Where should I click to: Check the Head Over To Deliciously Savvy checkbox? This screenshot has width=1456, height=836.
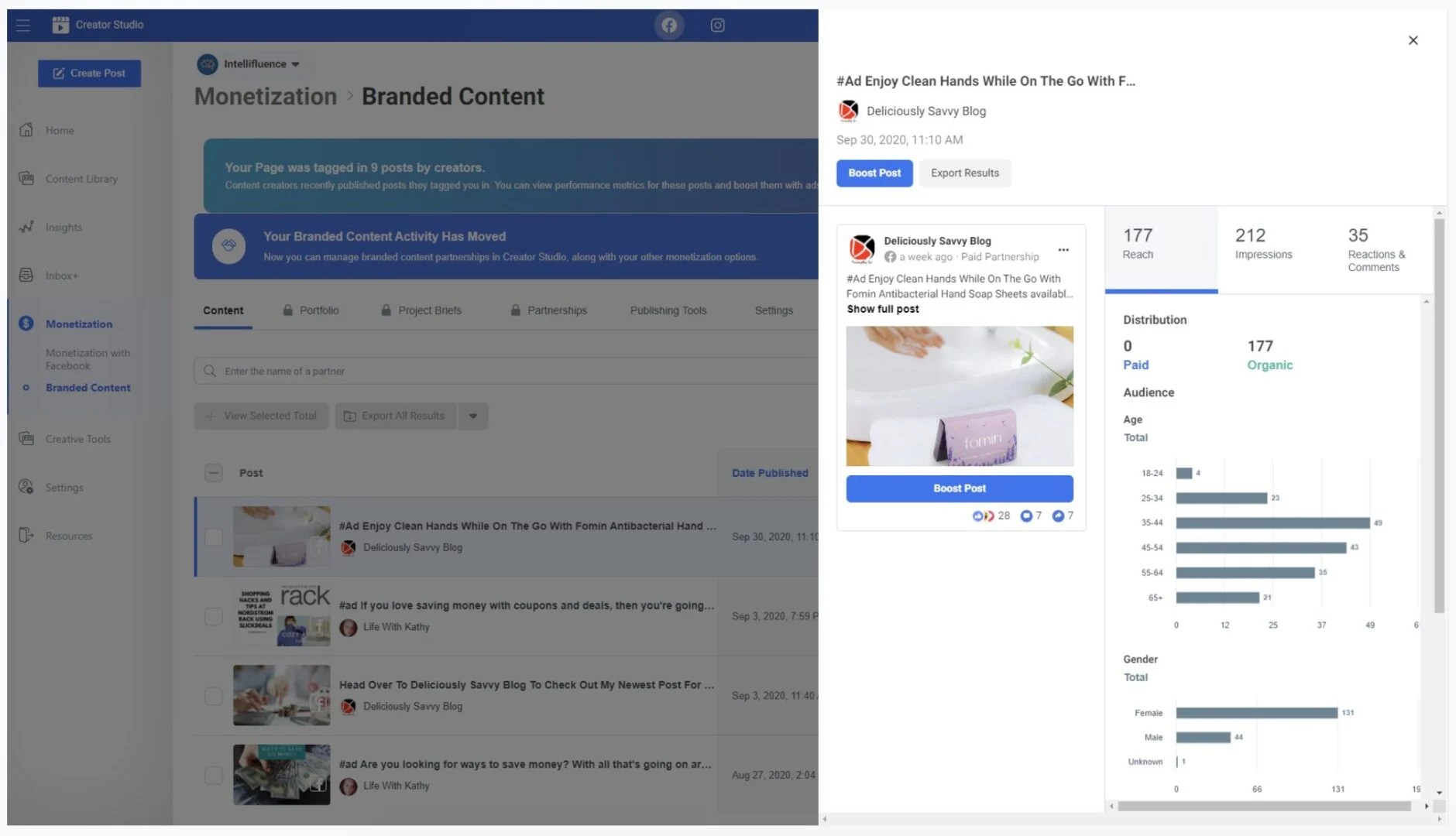click(214, 695)
